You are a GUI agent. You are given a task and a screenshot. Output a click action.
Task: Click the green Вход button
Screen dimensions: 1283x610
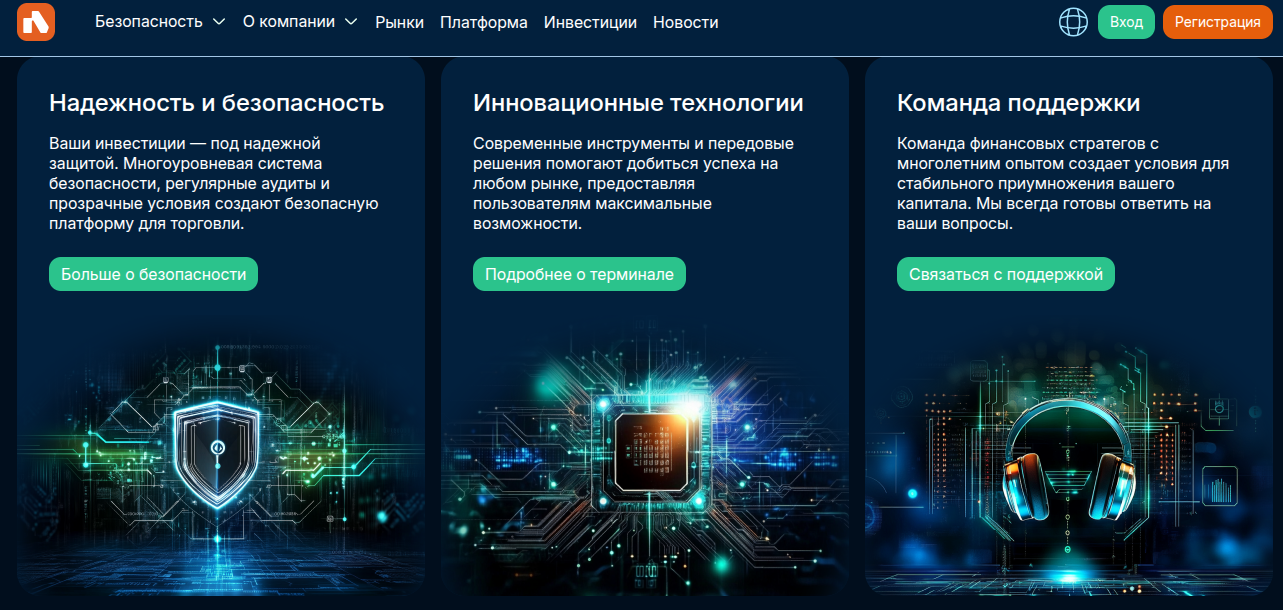pyautogui.click(x=1126, y=22)
